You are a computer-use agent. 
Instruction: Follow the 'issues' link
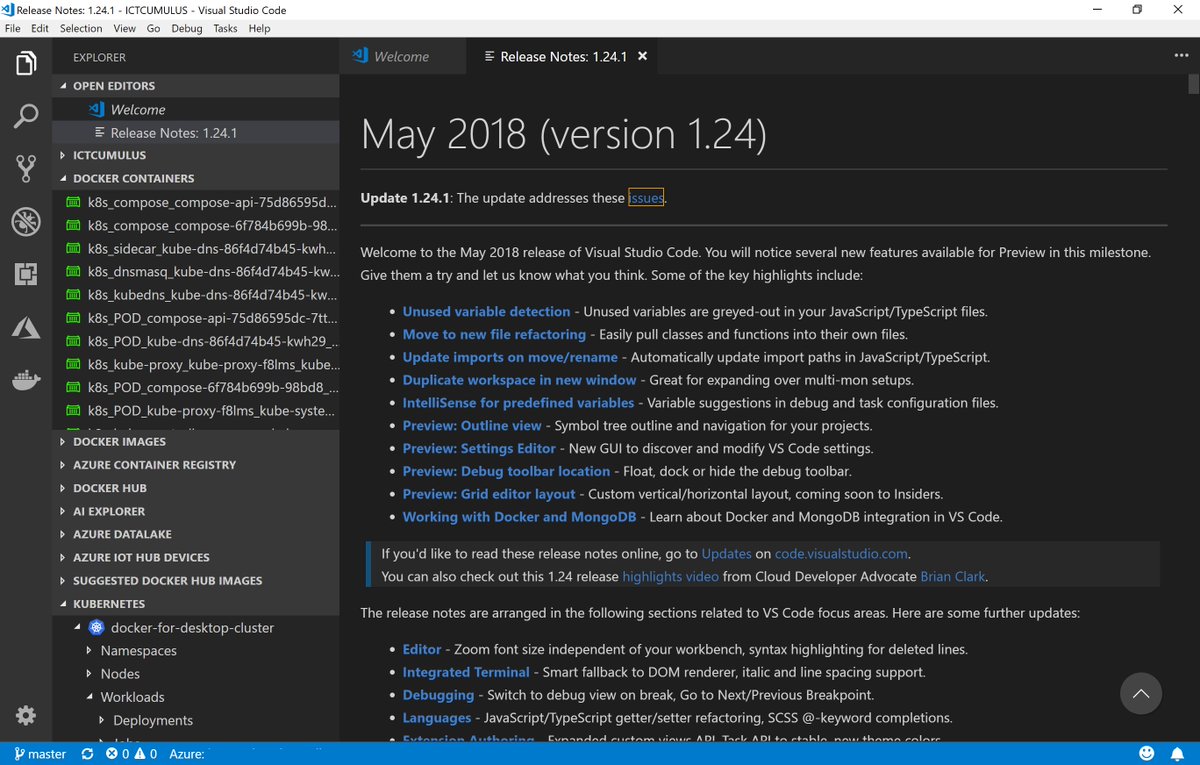[x=646, y=198]
